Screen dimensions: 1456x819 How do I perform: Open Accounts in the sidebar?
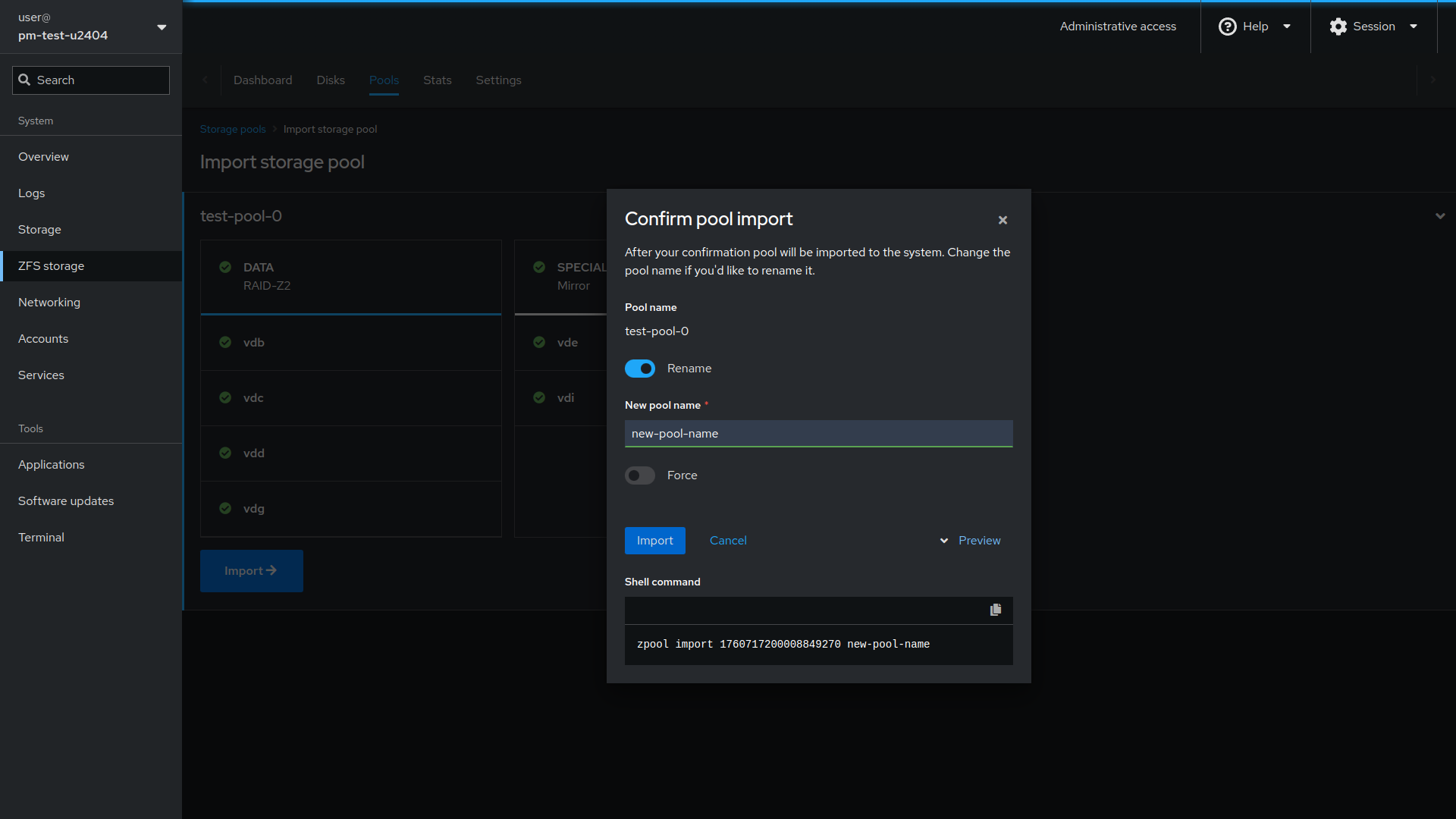click(91, 339)
